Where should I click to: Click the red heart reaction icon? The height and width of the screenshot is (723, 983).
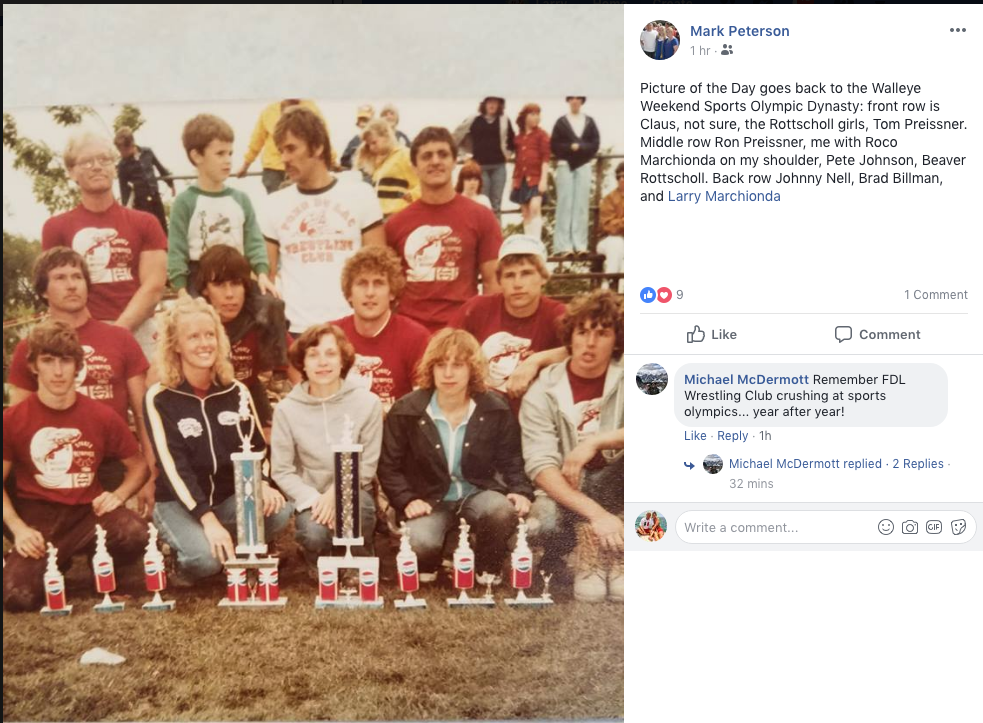click(664, 295)
